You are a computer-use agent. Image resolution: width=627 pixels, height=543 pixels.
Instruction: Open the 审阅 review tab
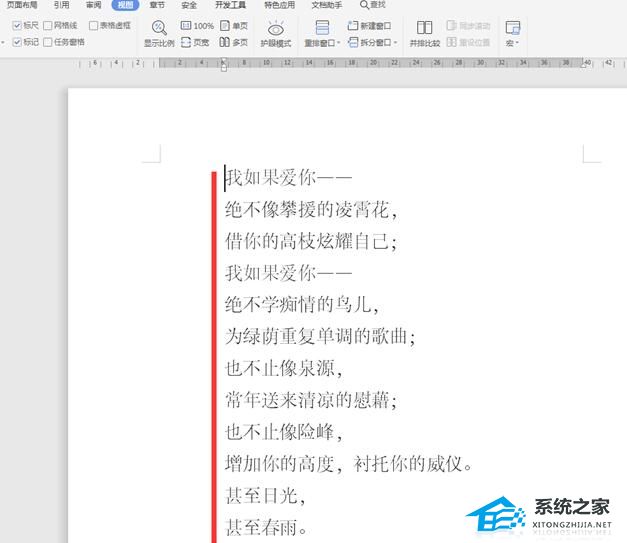pos(94,5)
